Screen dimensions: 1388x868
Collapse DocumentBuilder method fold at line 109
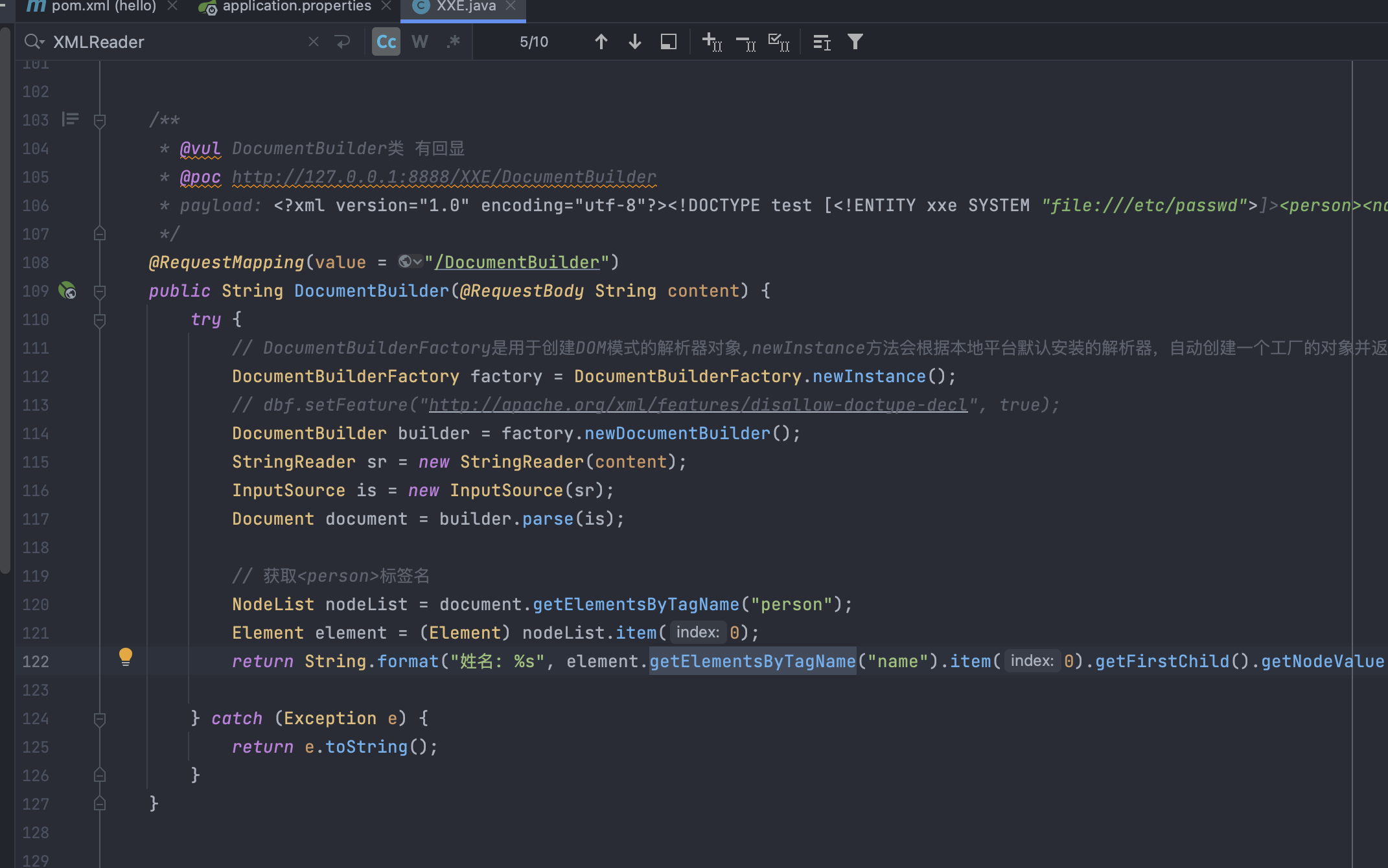coord(100,291)
